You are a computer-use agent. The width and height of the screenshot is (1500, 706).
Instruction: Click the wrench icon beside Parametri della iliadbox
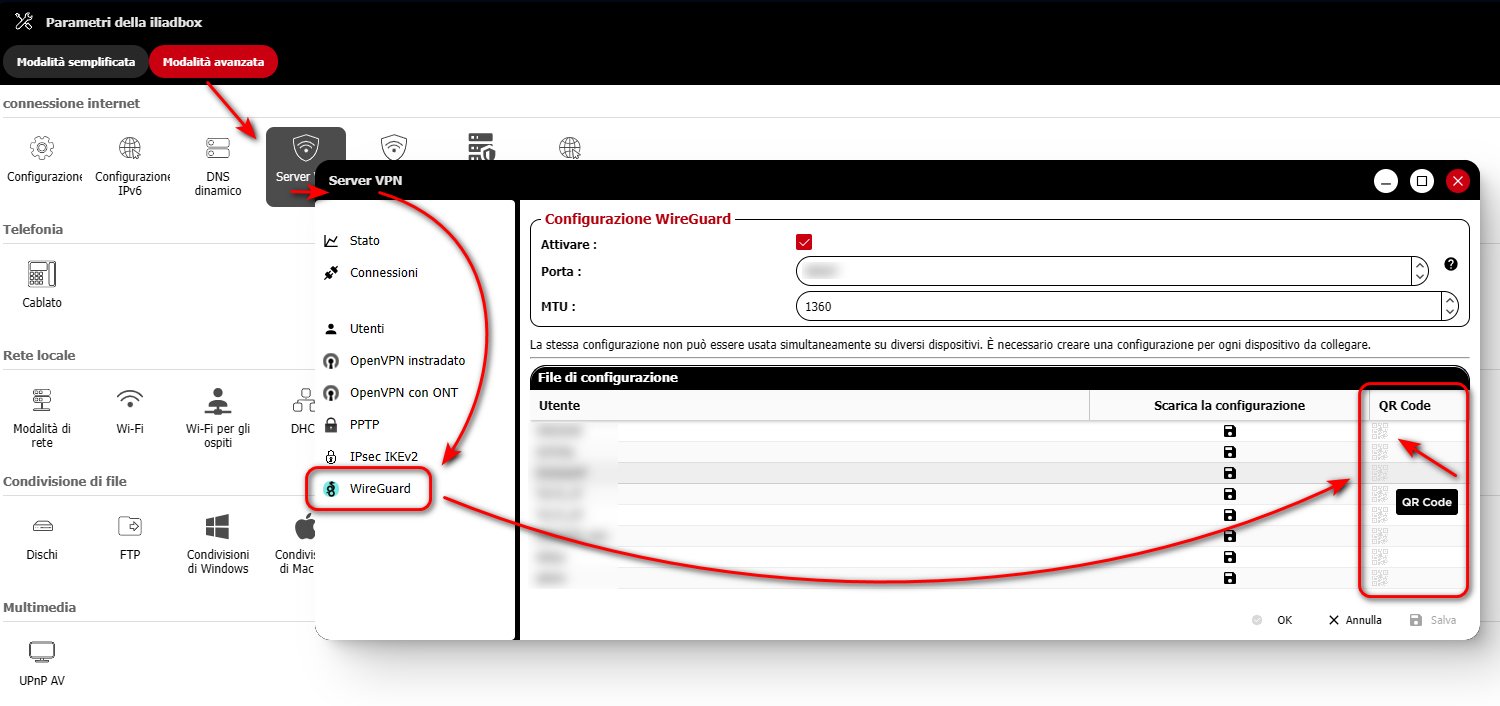25,21
